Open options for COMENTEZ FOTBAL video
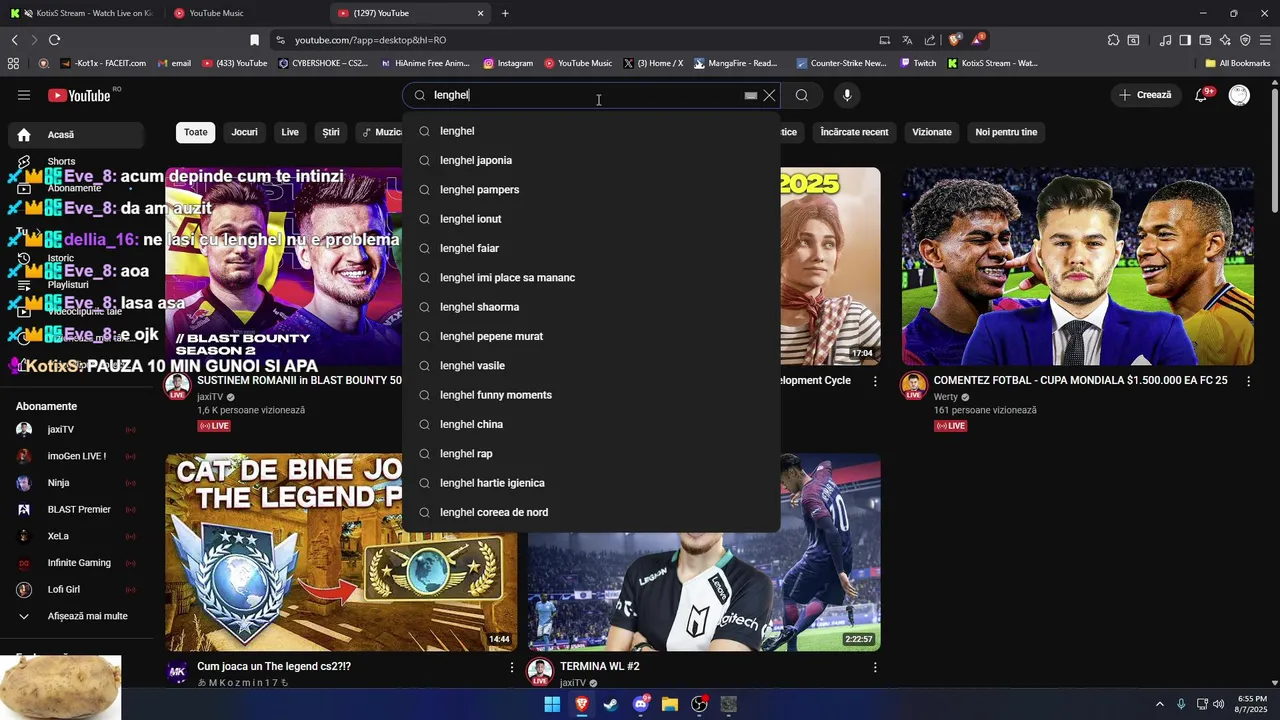1280x720 pixels. click(x=1248, y=381)
